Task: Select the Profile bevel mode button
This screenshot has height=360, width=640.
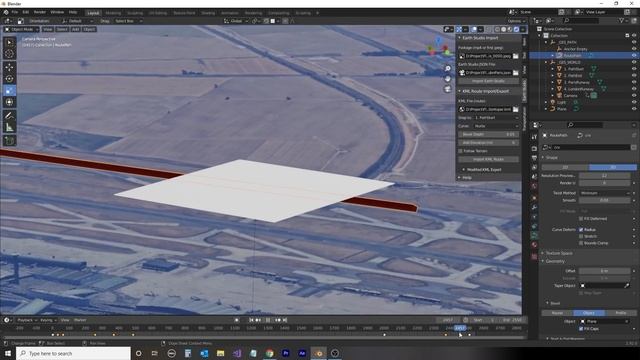Action: [x=620, y=313]
